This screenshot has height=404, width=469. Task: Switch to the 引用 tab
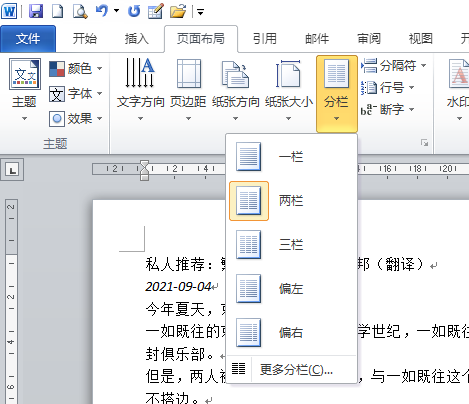265,39
